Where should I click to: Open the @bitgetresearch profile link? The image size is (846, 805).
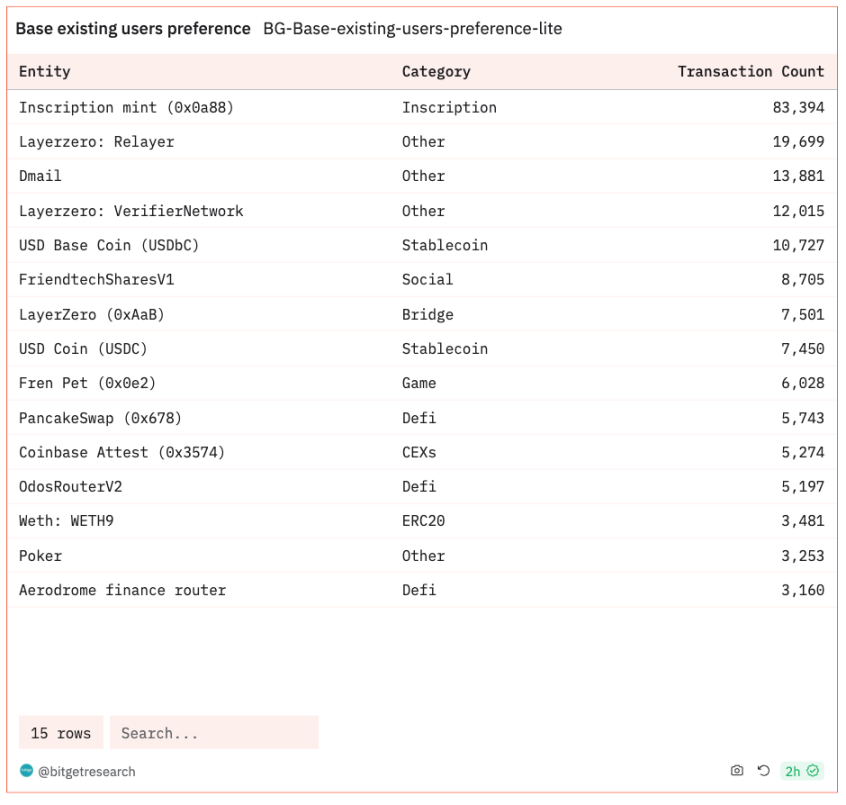click(x=86, y=772)
